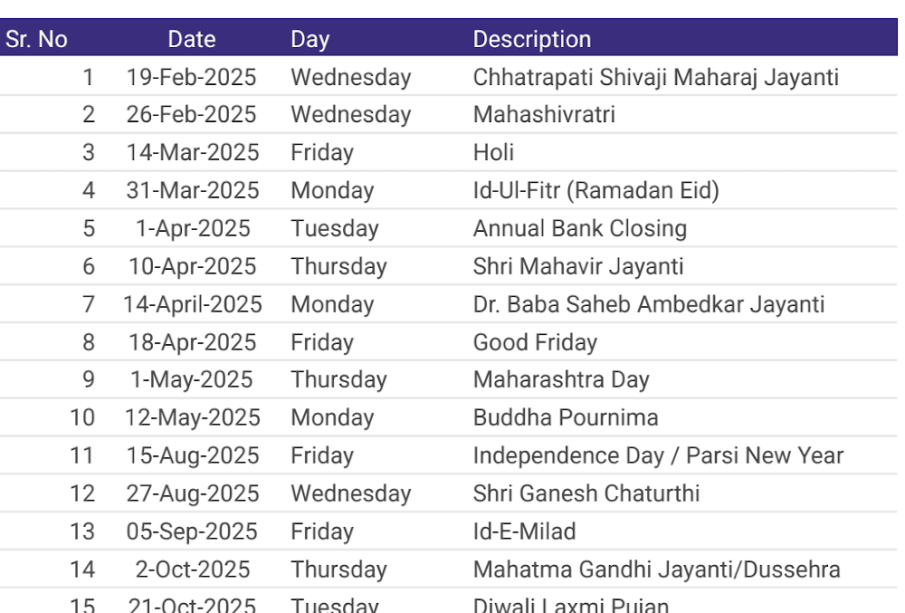This screenshot has height=613, width=905.
Task: Click the 10-Apr-2025 date cell
Action: [192, 267]
